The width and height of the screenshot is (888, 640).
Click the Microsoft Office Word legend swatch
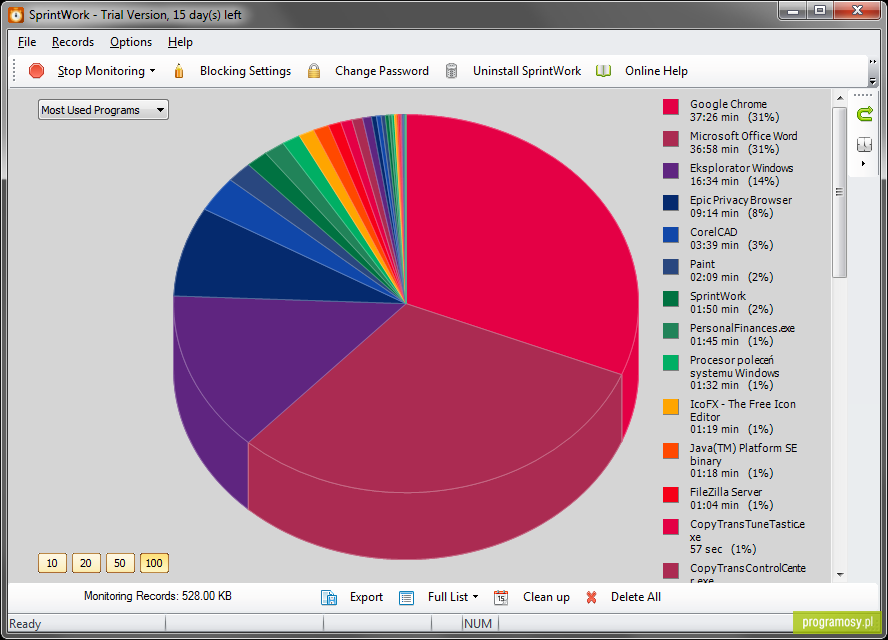pos(671,139)
